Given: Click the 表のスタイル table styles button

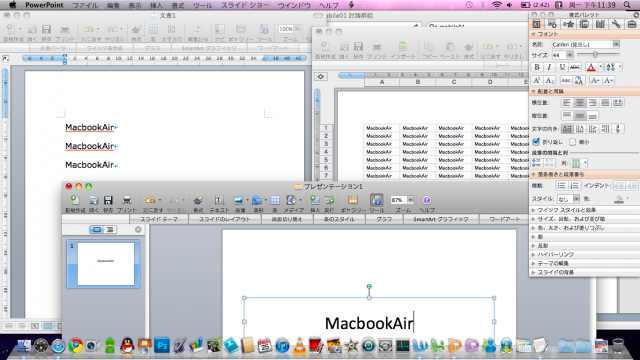Looking at the screenshot, I should tap(339, 219).
